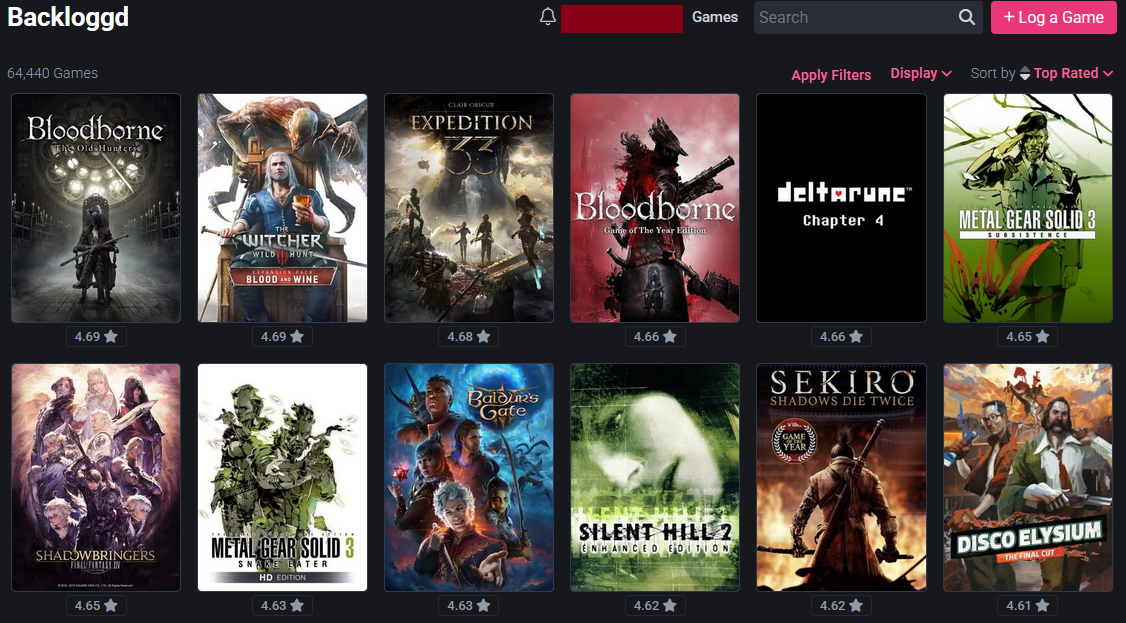Open the Display dropdown

(921, 73)
